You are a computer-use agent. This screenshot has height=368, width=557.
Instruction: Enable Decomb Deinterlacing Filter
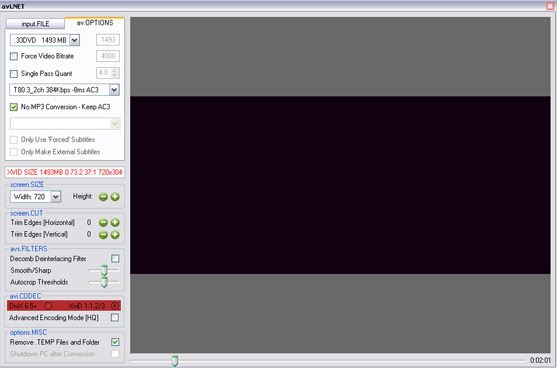point(115,259)
